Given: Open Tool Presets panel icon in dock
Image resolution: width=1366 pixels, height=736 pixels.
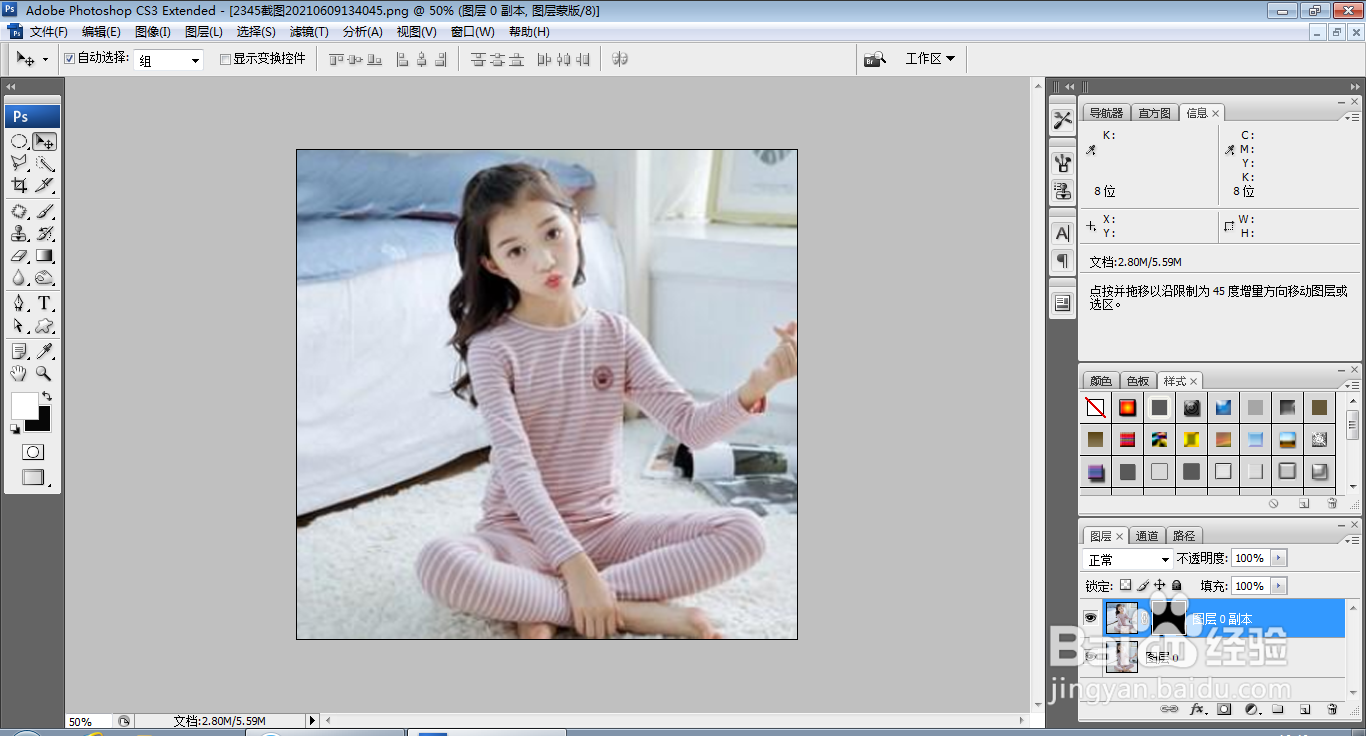Looking at the screenshot, I should 1062,120.
